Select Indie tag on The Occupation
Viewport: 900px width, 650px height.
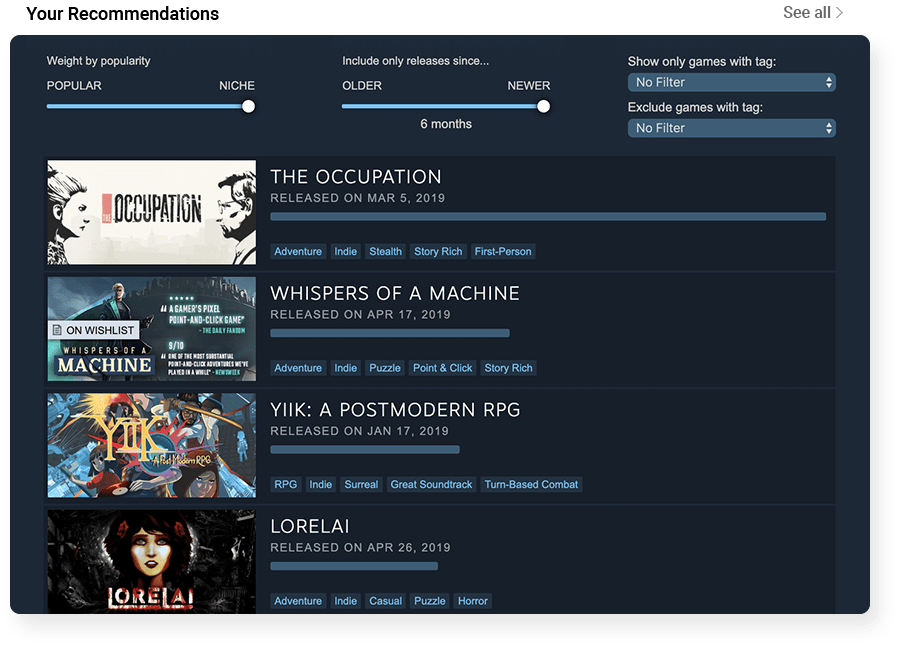click(x=346, y=252)
